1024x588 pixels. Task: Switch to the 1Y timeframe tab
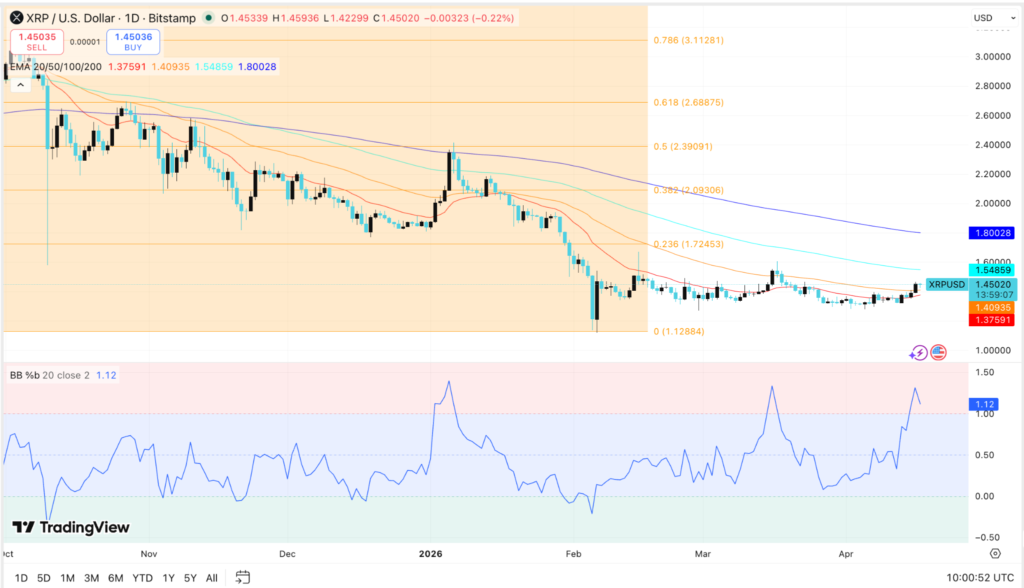point(166,578)
